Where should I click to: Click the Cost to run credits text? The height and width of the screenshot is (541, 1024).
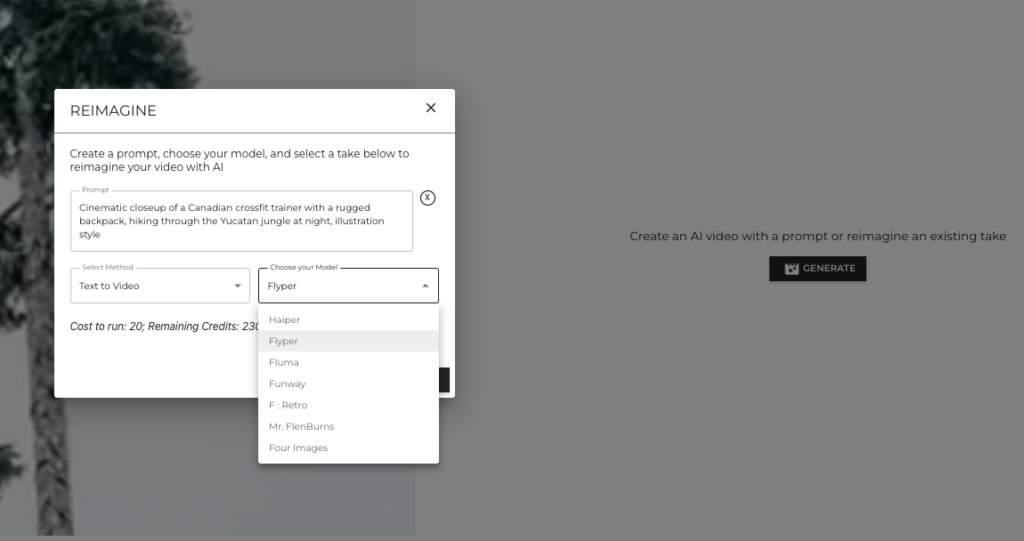pos(160,327)
